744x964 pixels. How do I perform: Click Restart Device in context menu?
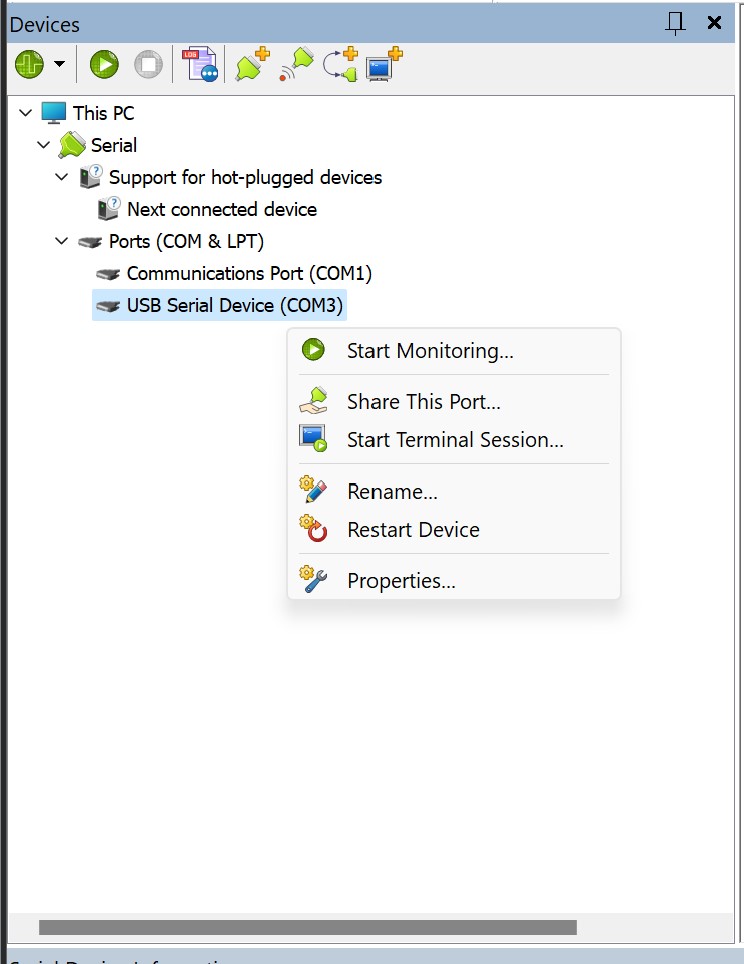(x=413, y=530)
